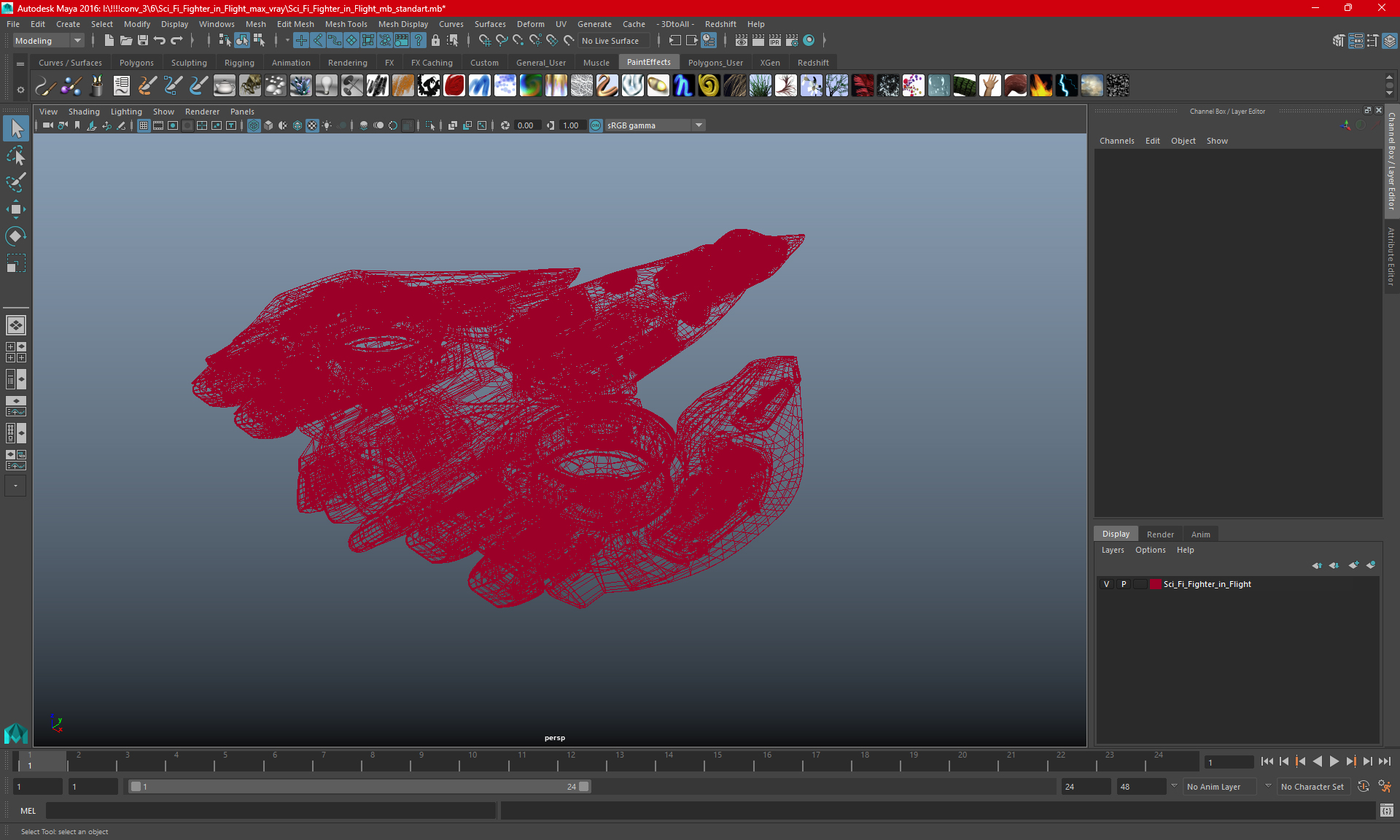
Task: Toggle color management ON button
Action: click(596, 125)
